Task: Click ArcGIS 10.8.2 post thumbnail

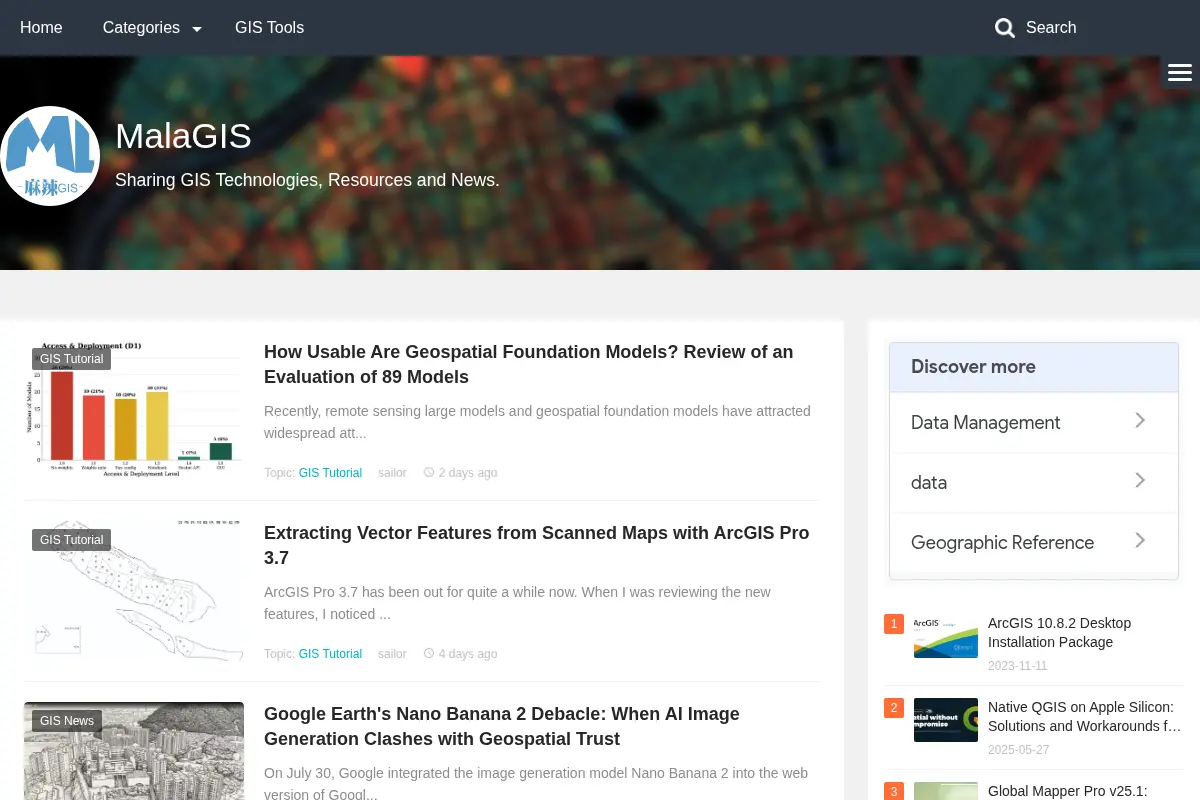Action: pyautogui.click(x=946, y=636)
